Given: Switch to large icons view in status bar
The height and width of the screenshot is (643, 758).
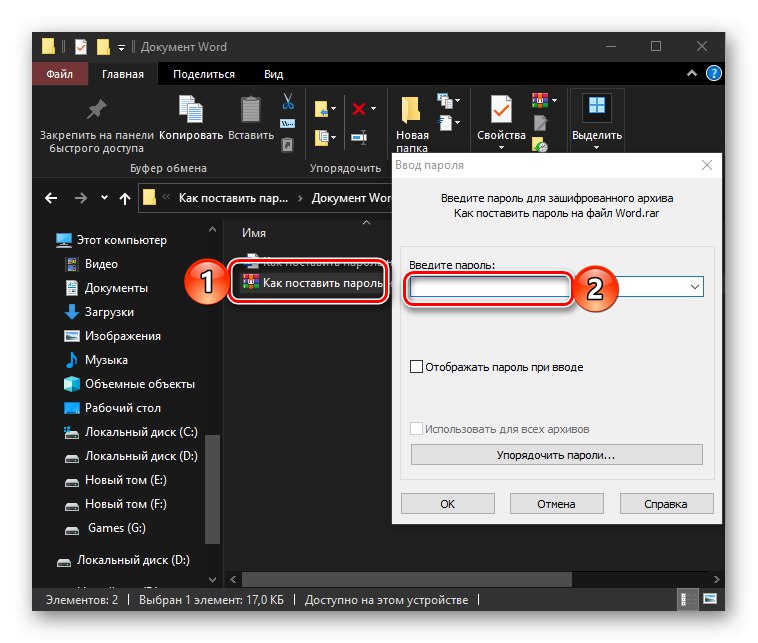Looking at the screenshot, I should click(x=710, y=599).
